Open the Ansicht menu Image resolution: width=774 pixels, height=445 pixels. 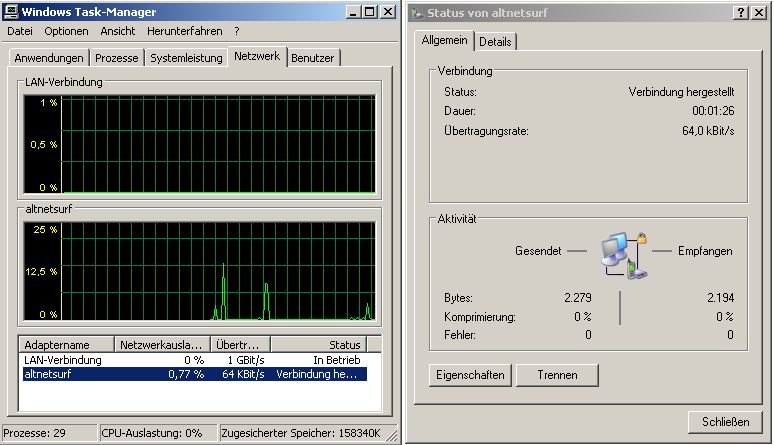118,31
